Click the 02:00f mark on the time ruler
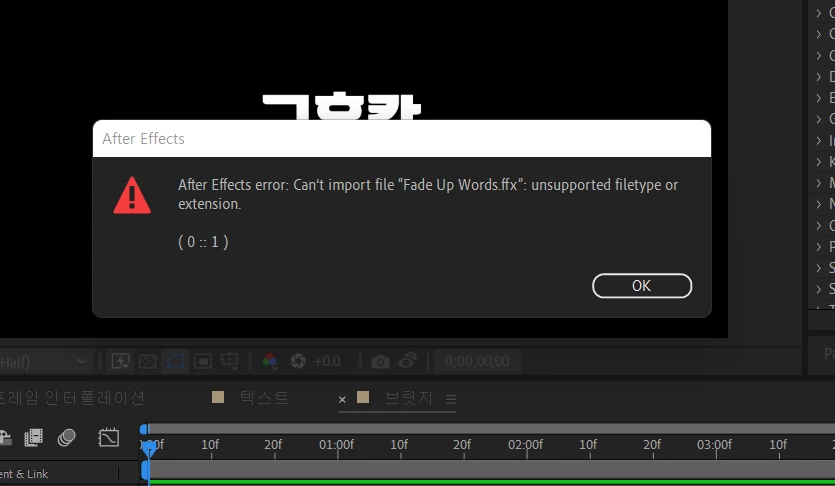Image resolution: width=835 pixels, height=486 pixels. 526,444
